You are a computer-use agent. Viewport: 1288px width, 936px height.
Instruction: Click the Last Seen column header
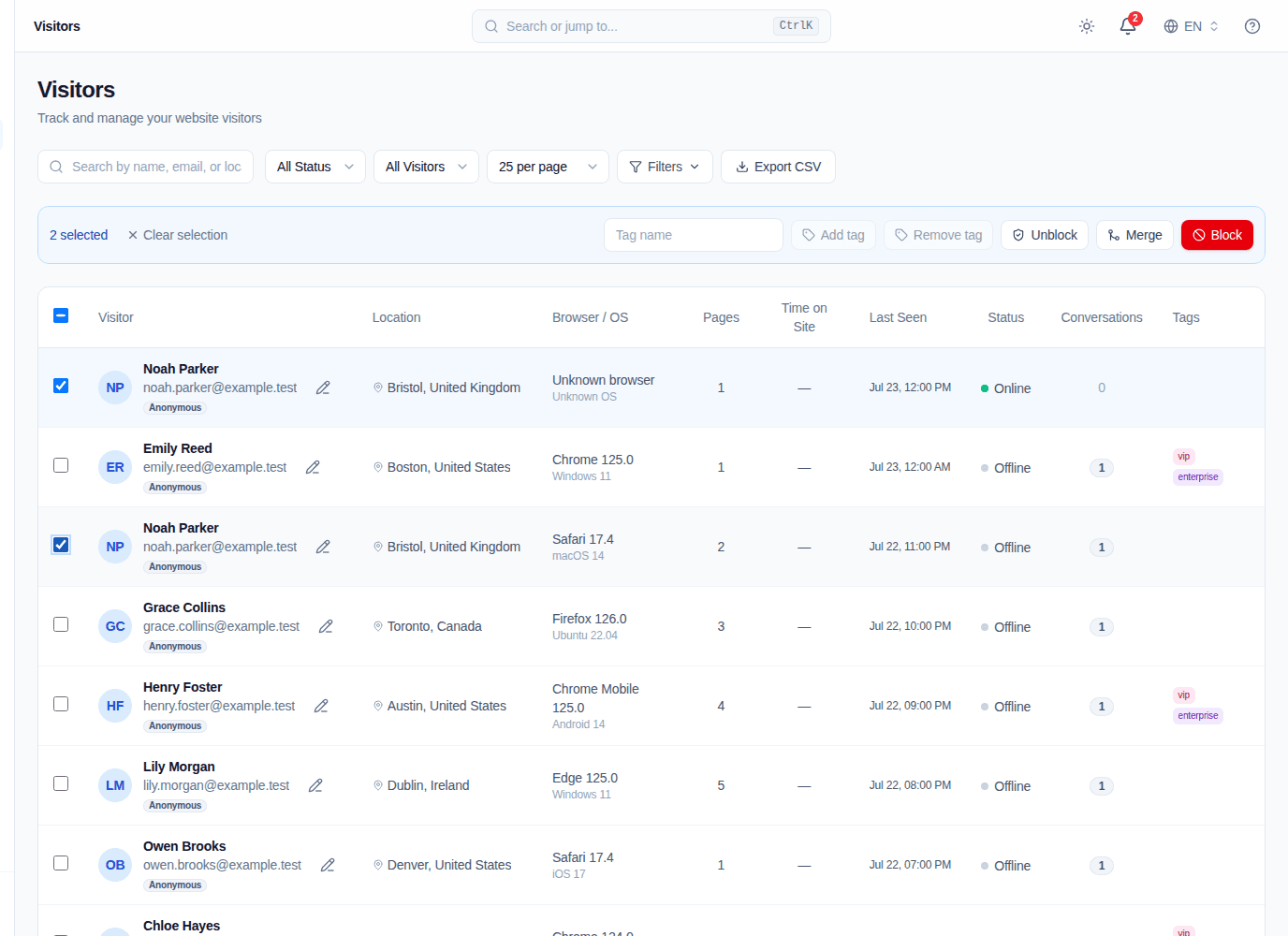[898, 317]
